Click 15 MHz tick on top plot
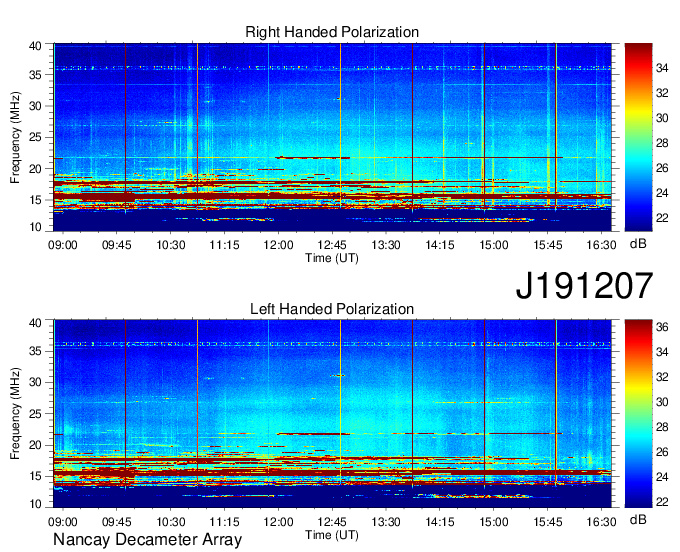Viewport: 680px width, 552px height. [35, 200]
